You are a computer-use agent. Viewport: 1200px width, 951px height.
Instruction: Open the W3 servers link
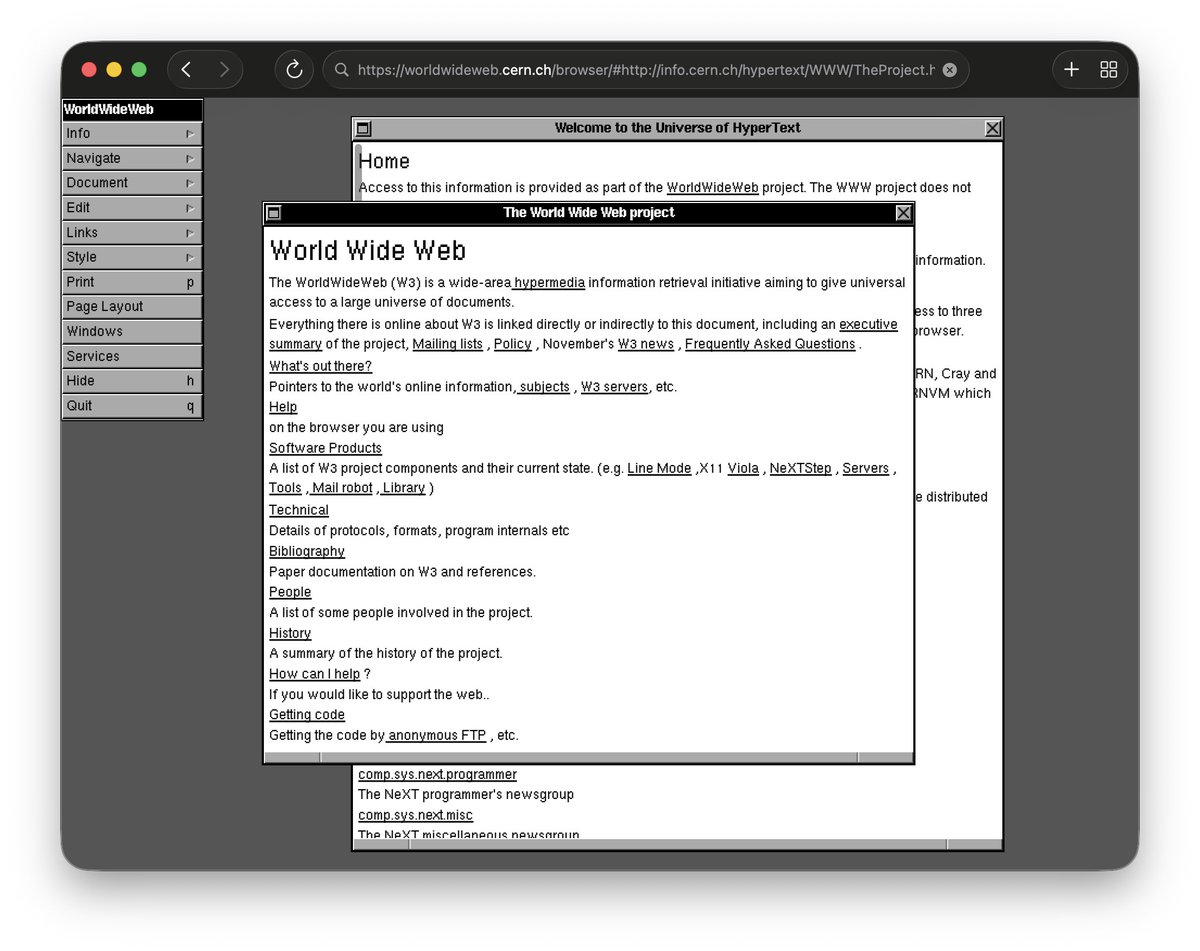[614, 387]
